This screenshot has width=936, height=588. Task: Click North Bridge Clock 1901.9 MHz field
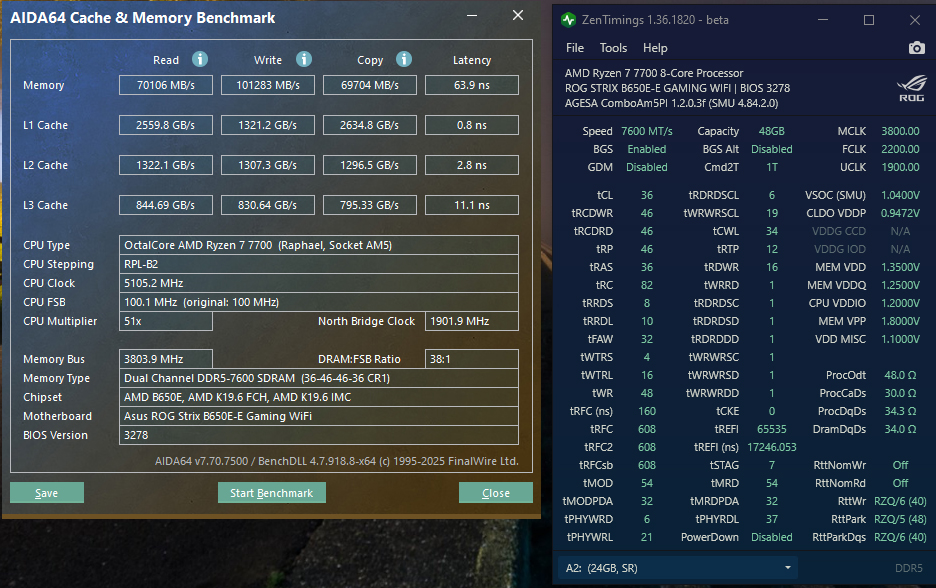coord(472,321)
